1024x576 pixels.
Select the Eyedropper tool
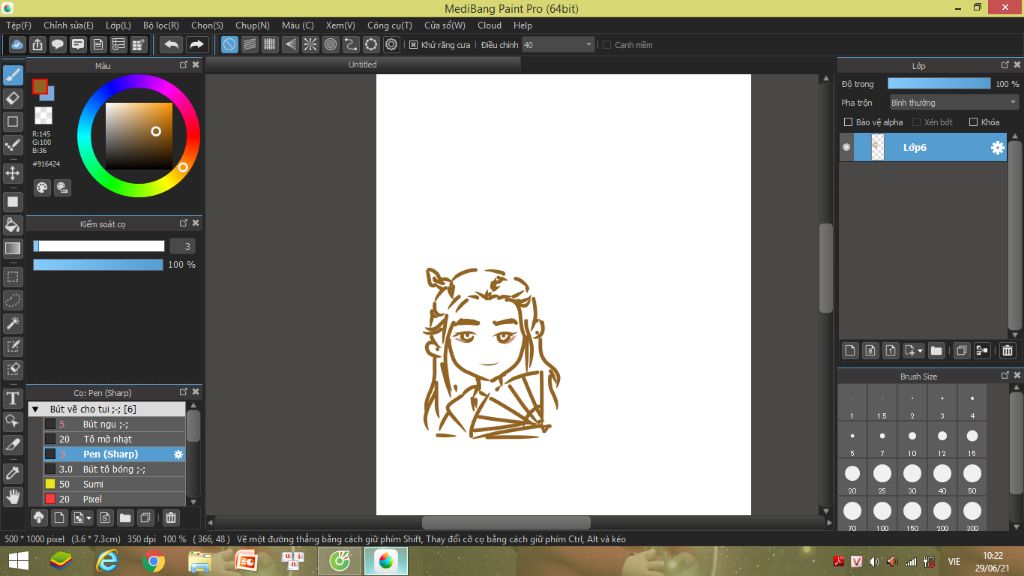[12, 473]
